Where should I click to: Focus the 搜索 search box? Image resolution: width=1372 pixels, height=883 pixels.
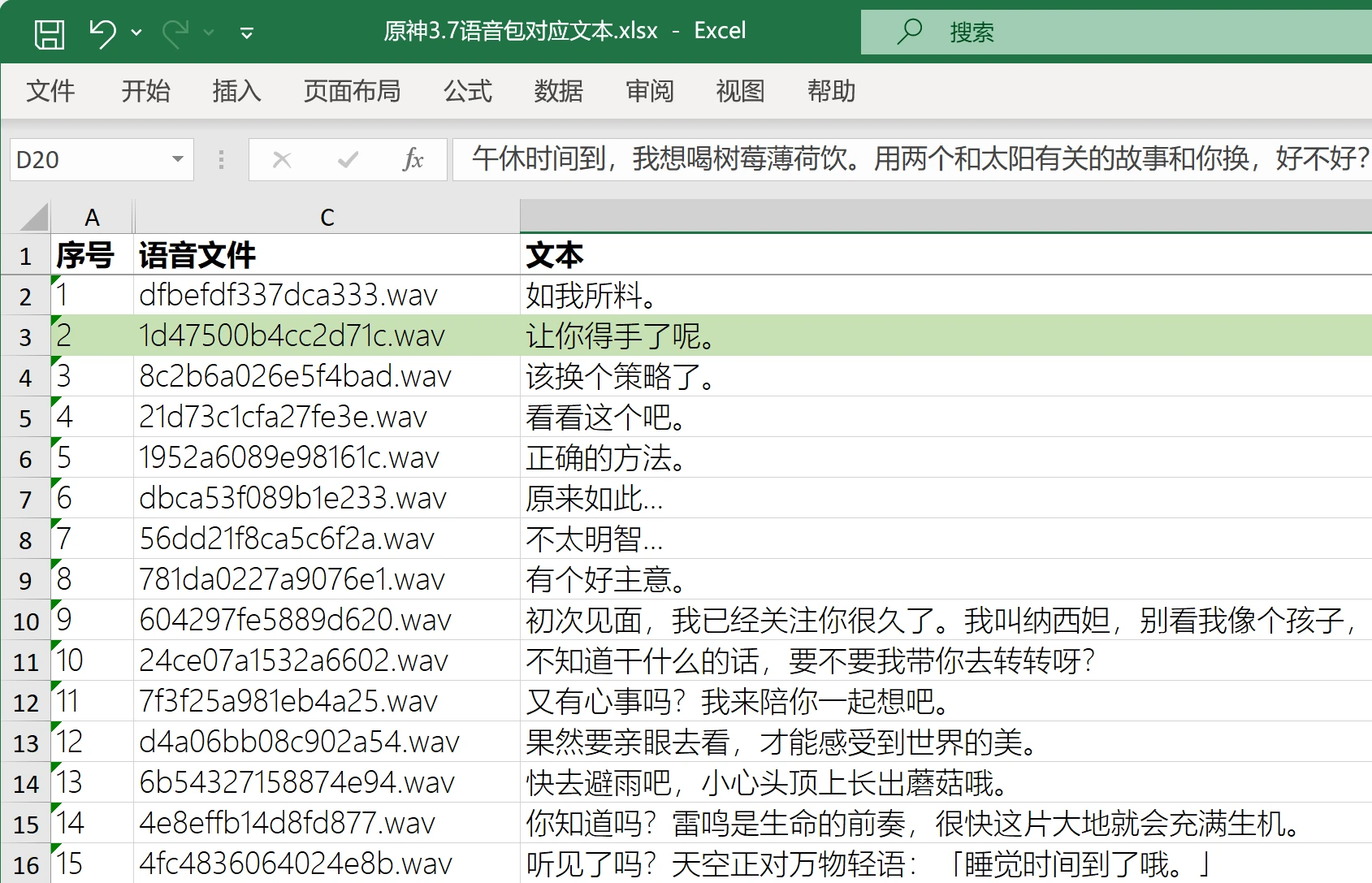pyautogui.click(x=1116, y=32)
